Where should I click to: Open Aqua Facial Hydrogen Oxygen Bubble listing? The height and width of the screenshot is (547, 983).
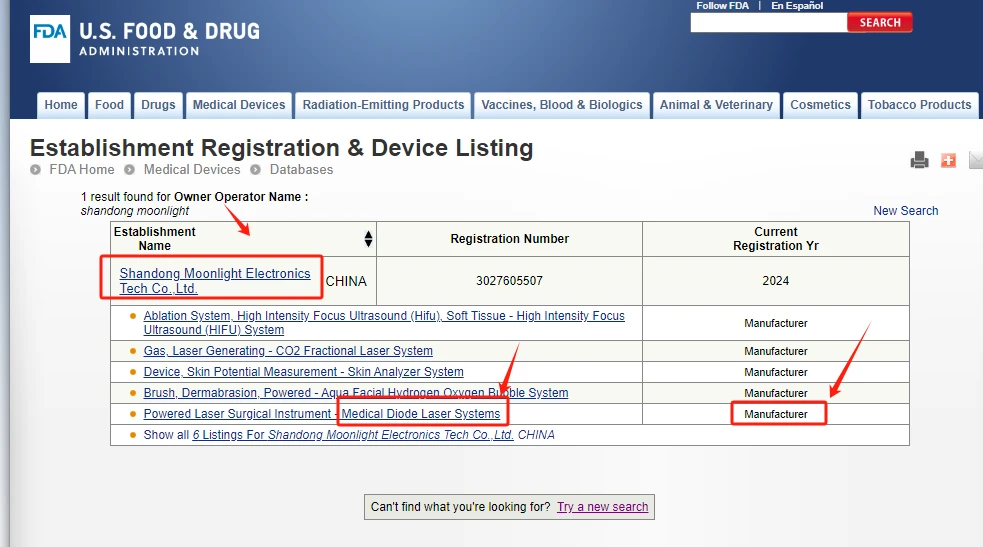coord(355,393)
